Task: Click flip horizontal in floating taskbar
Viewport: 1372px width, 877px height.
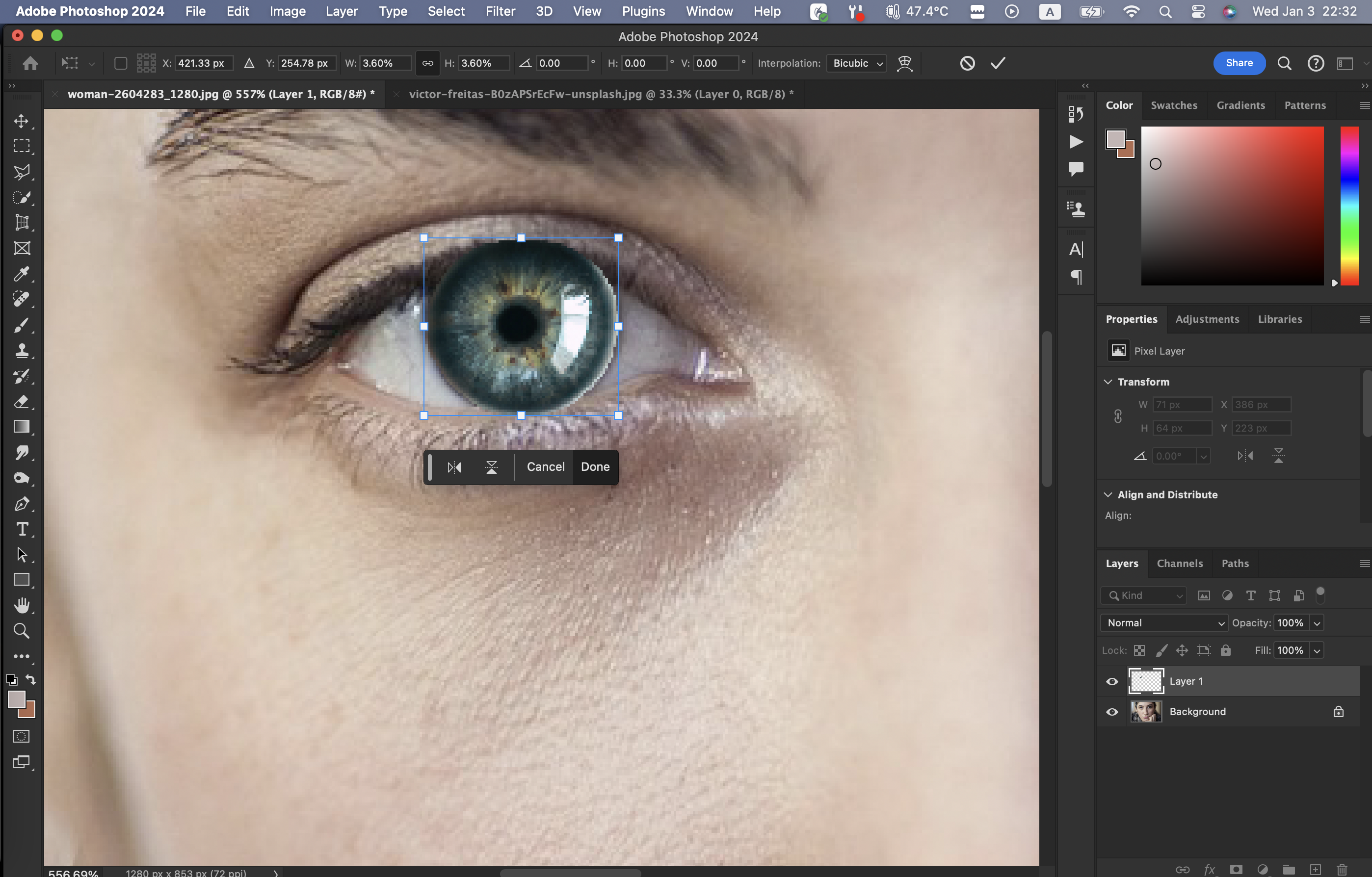Action: [454, 467]
